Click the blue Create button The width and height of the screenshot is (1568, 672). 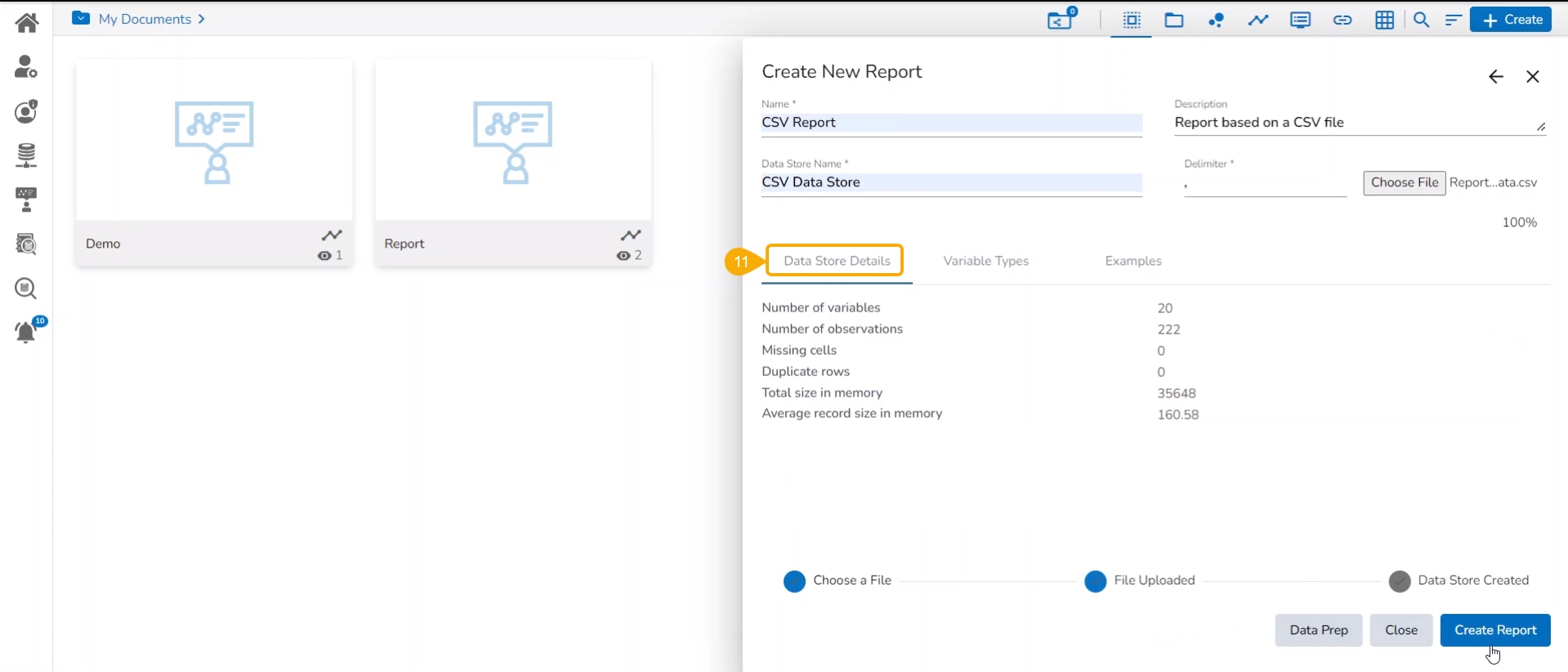coord(1512,20)
